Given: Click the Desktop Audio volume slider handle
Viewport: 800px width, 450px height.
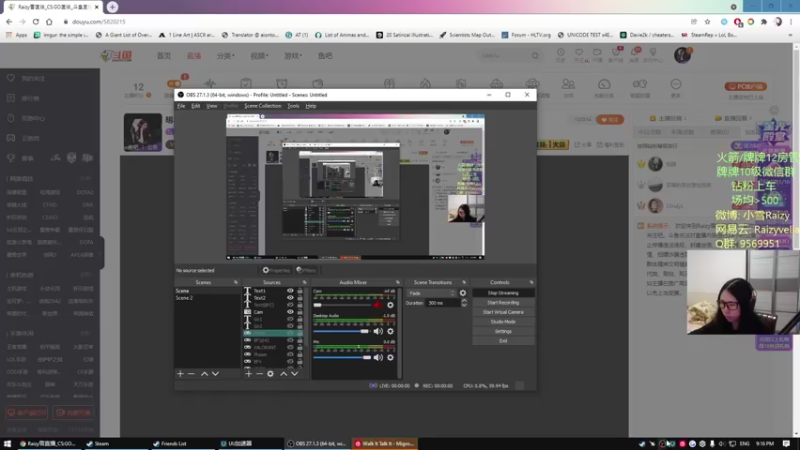Looking at the screenshot, I should [364, 332].
